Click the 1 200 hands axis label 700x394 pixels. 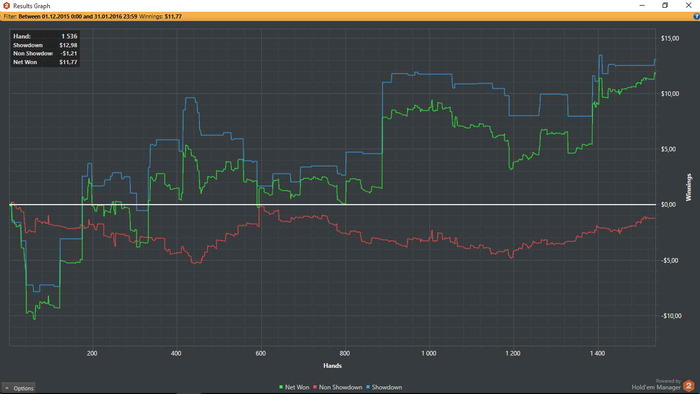(512, 353)
